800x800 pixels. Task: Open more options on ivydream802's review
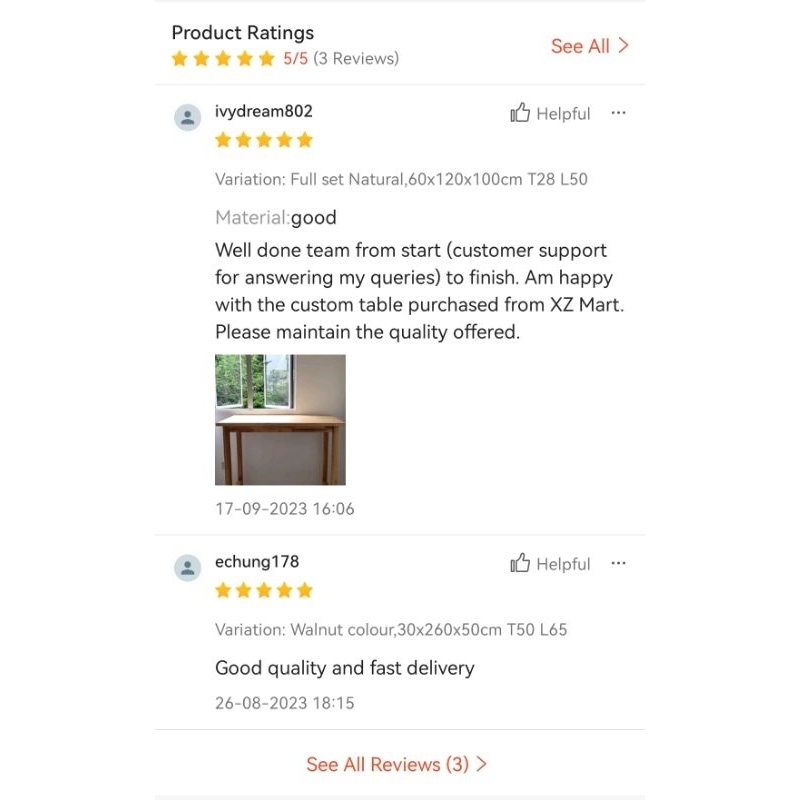pos(618,113)
